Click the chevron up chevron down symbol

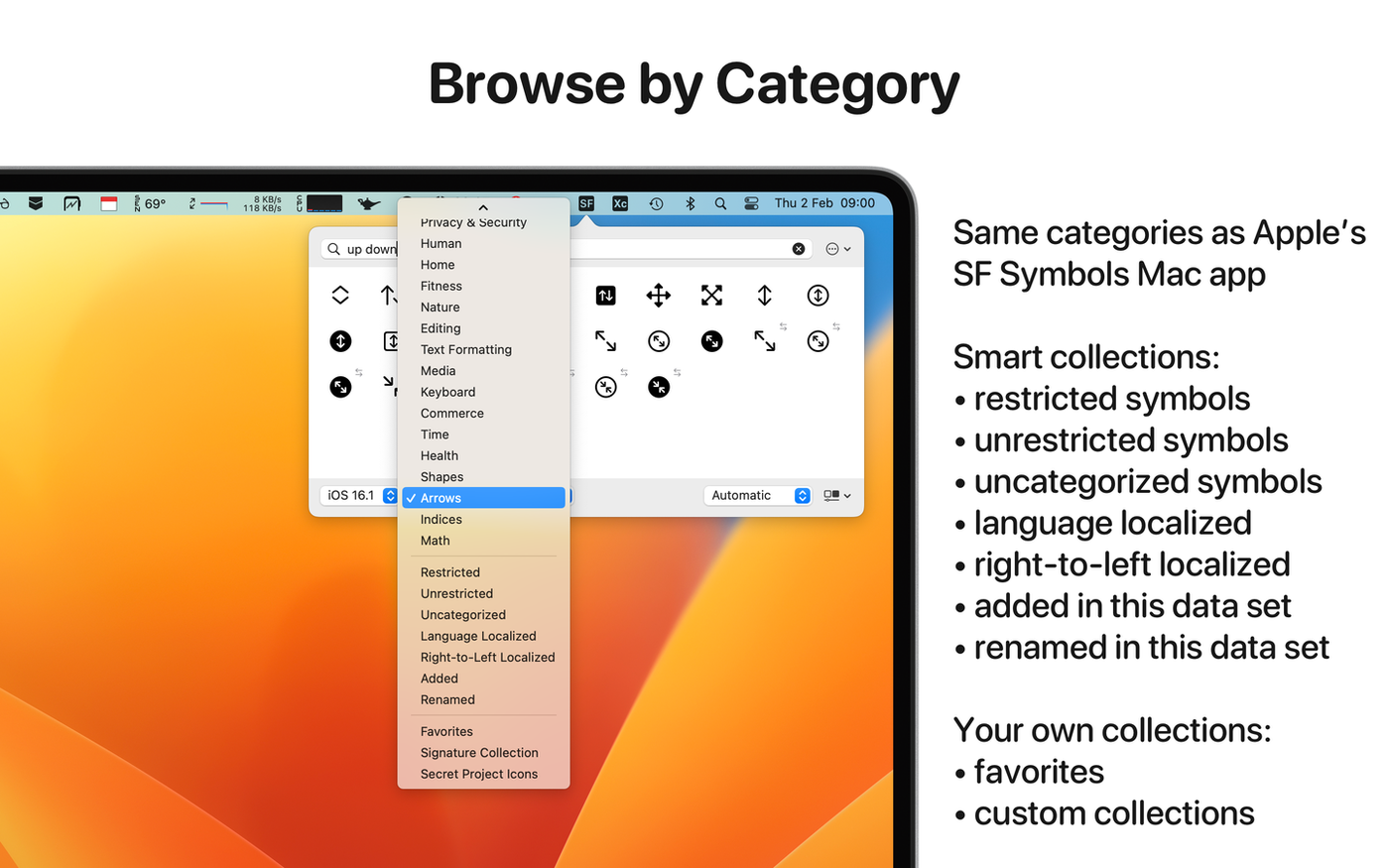(x=340, y=295)
